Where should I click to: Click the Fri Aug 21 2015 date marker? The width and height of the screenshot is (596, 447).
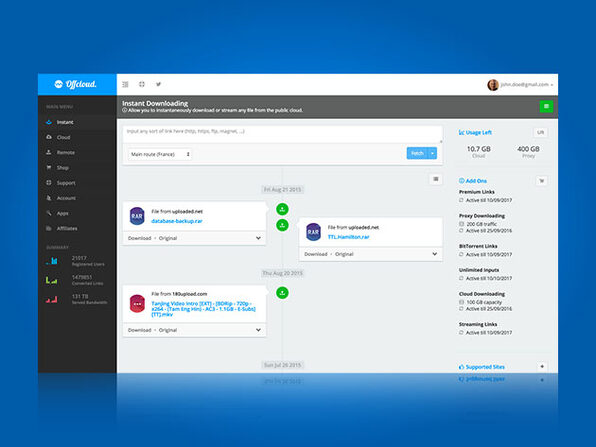(282, 190)
